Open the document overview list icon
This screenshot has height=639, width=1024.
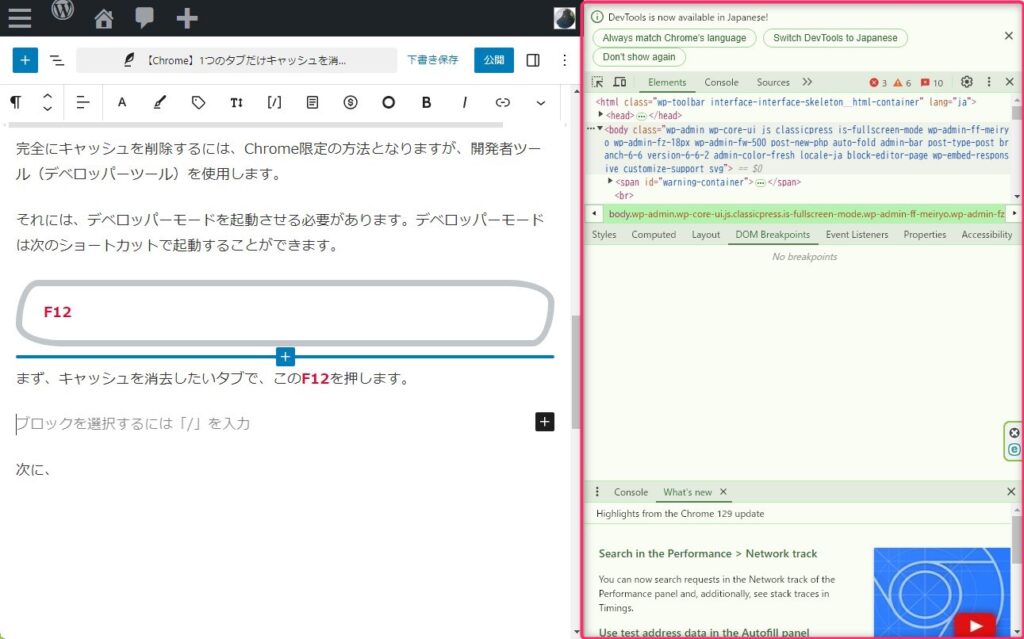click(57, 60)
